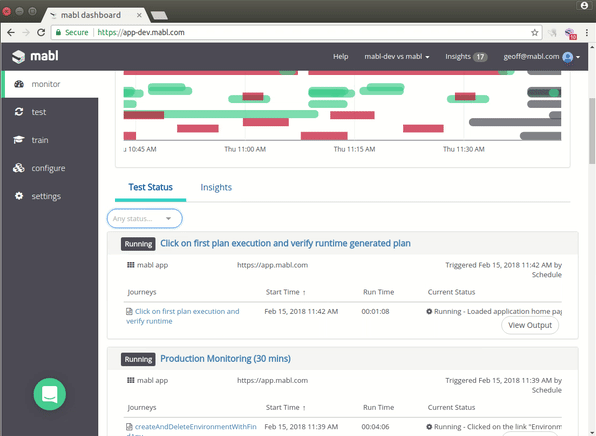
Task: Click the long gray timeline bar at right
Action: 515,122
